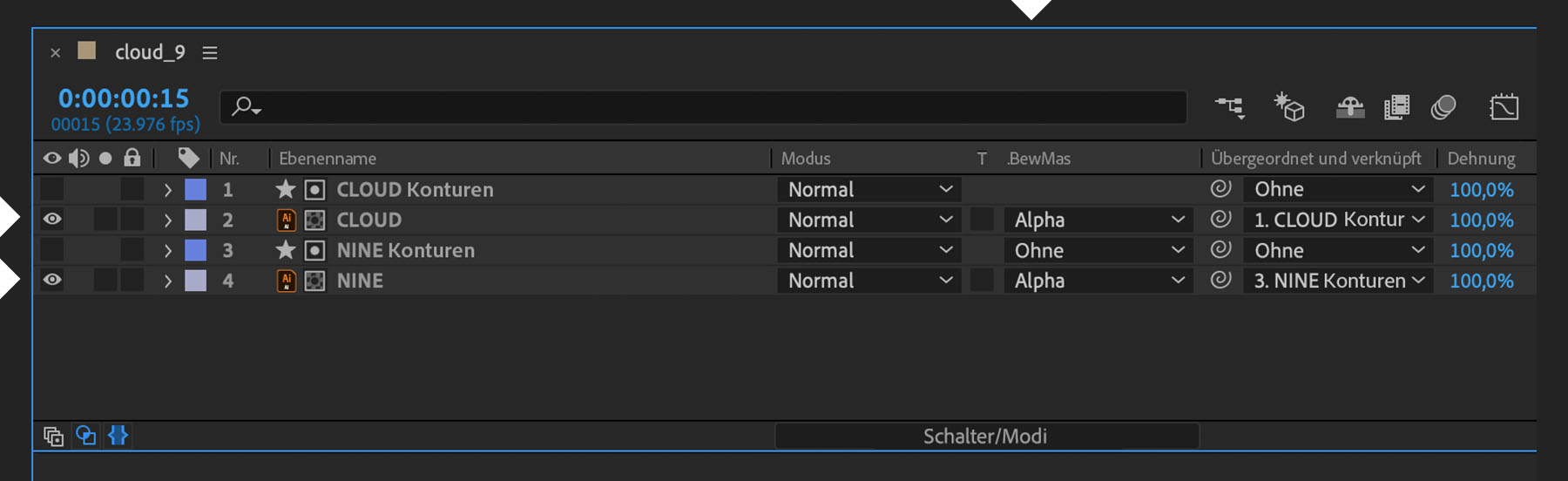Click pick whip for NINE layer
The image size is (1568, 481).
point(1221,281)
